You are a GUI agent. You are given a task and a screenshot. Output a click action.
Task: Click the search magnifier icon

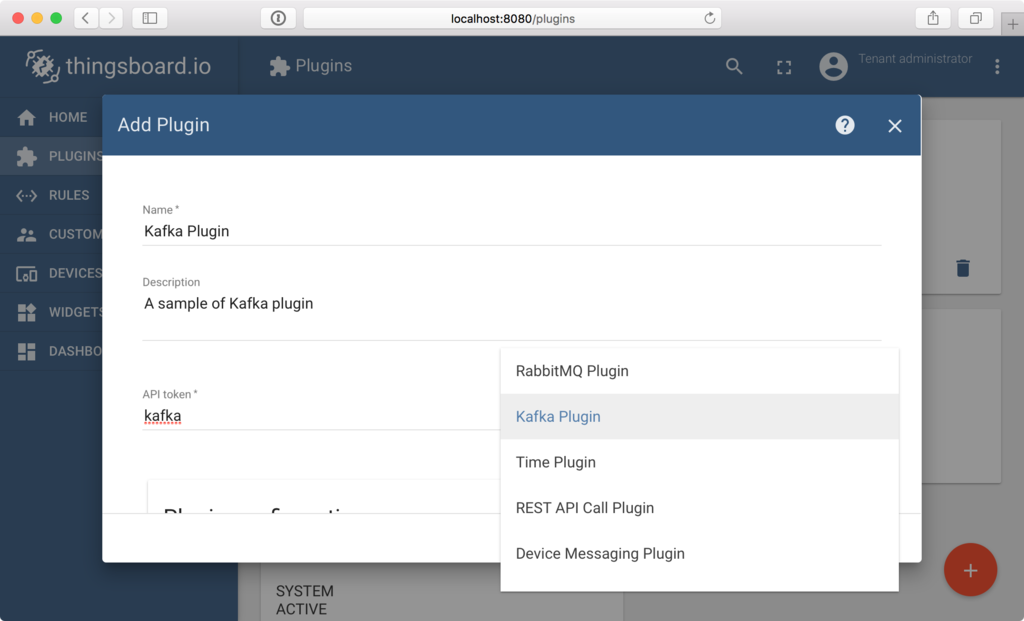point(734,66)
